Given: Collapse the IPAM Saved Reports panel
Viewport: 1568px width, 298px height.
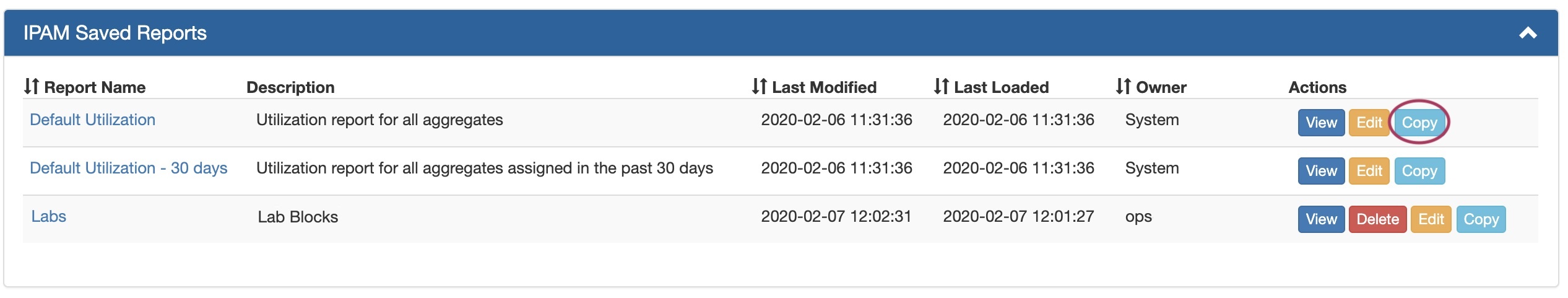Looking at the screenshot, I should [1527, 33].
